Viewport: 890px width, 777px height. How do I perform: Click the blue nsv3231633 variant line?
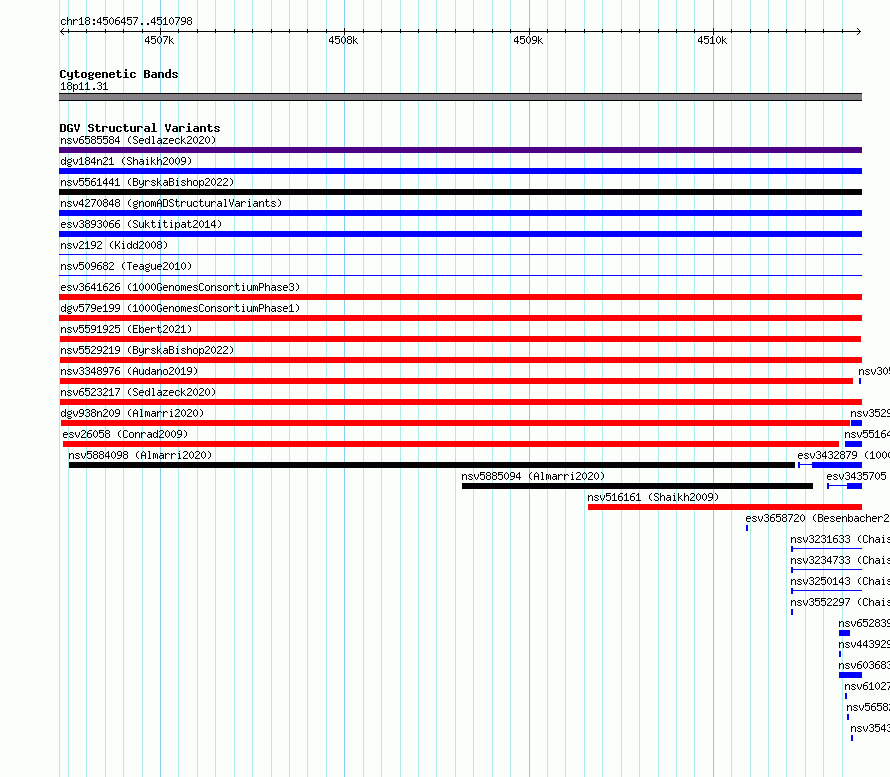coord(826,549)
